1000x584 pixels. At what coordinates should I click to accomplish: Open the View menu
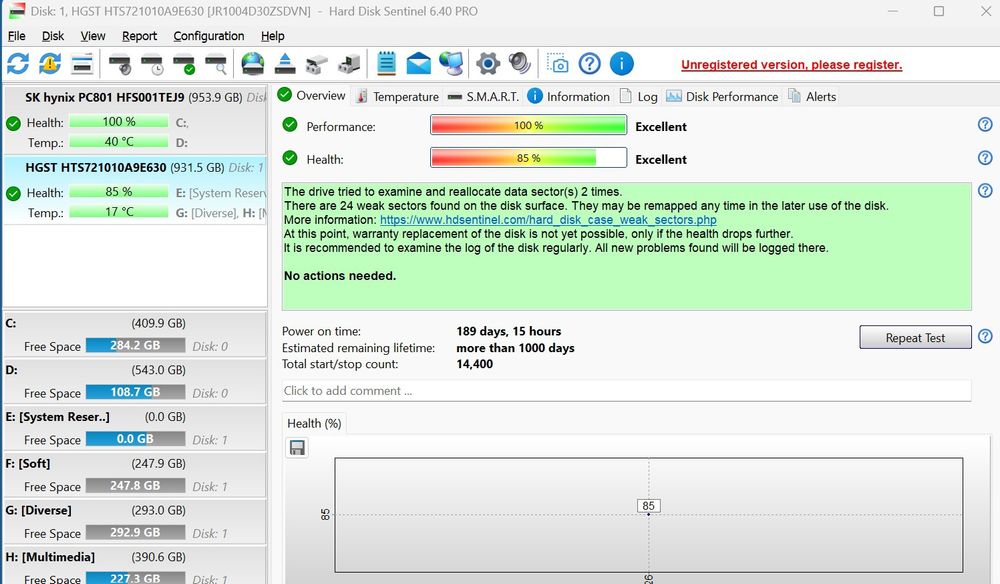[92, 36]
